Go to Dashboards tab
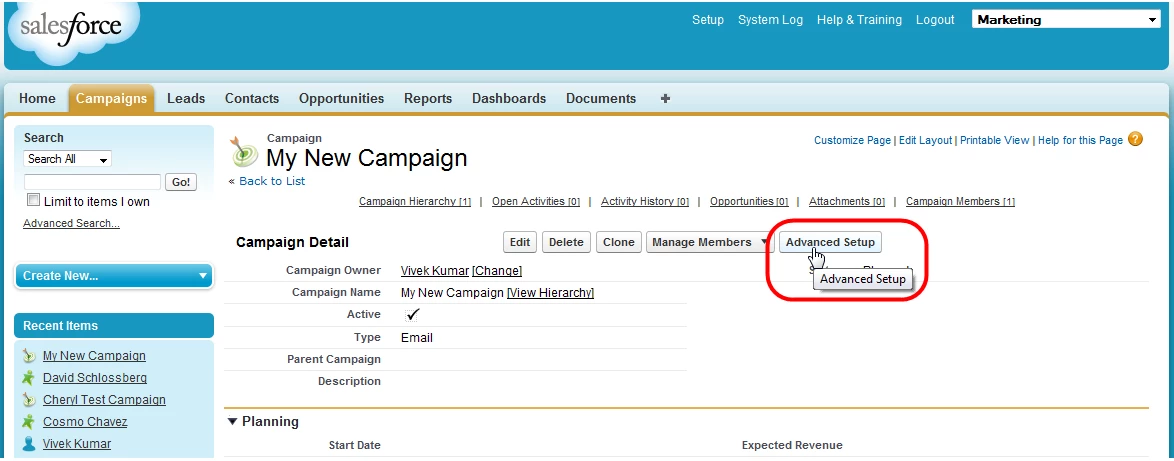 [509, 98]
